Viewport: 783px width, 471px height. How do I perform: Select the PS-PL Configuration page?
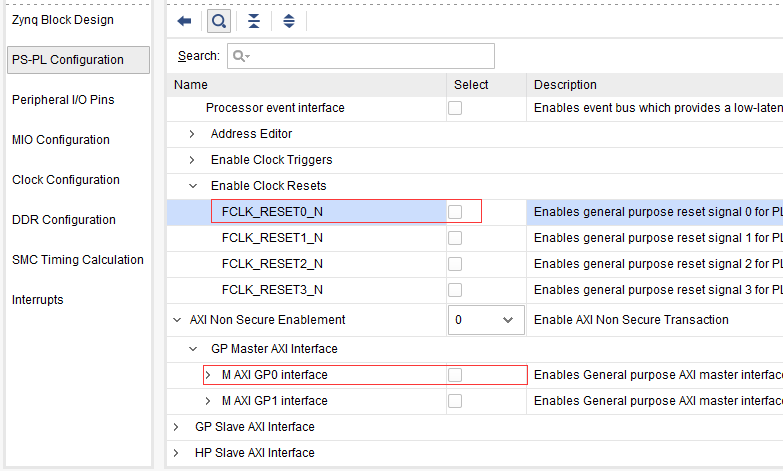click(x=78, y=60)
